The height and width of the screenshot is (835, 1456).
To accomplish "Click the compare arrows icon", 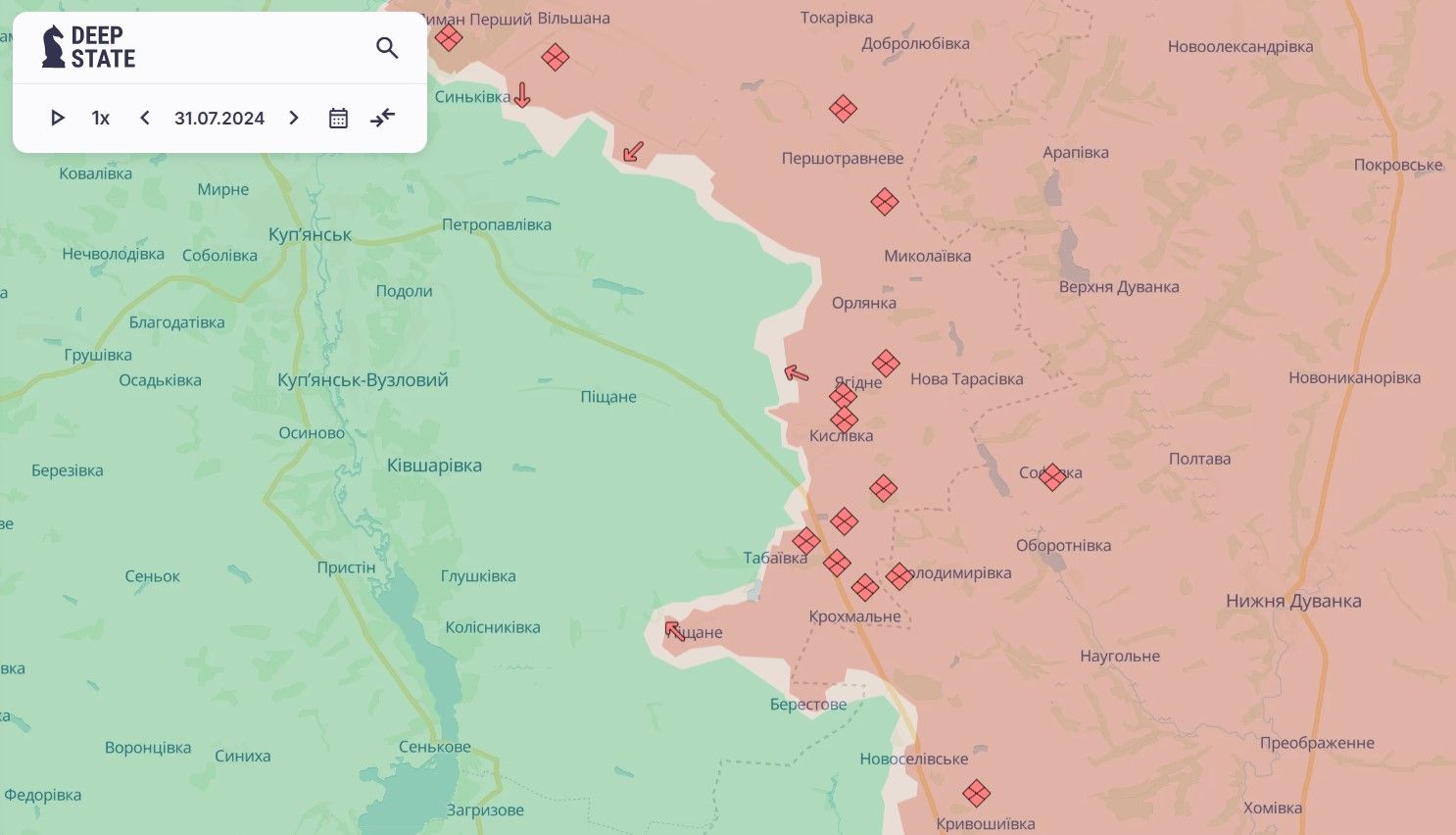I will click(383, 118).
